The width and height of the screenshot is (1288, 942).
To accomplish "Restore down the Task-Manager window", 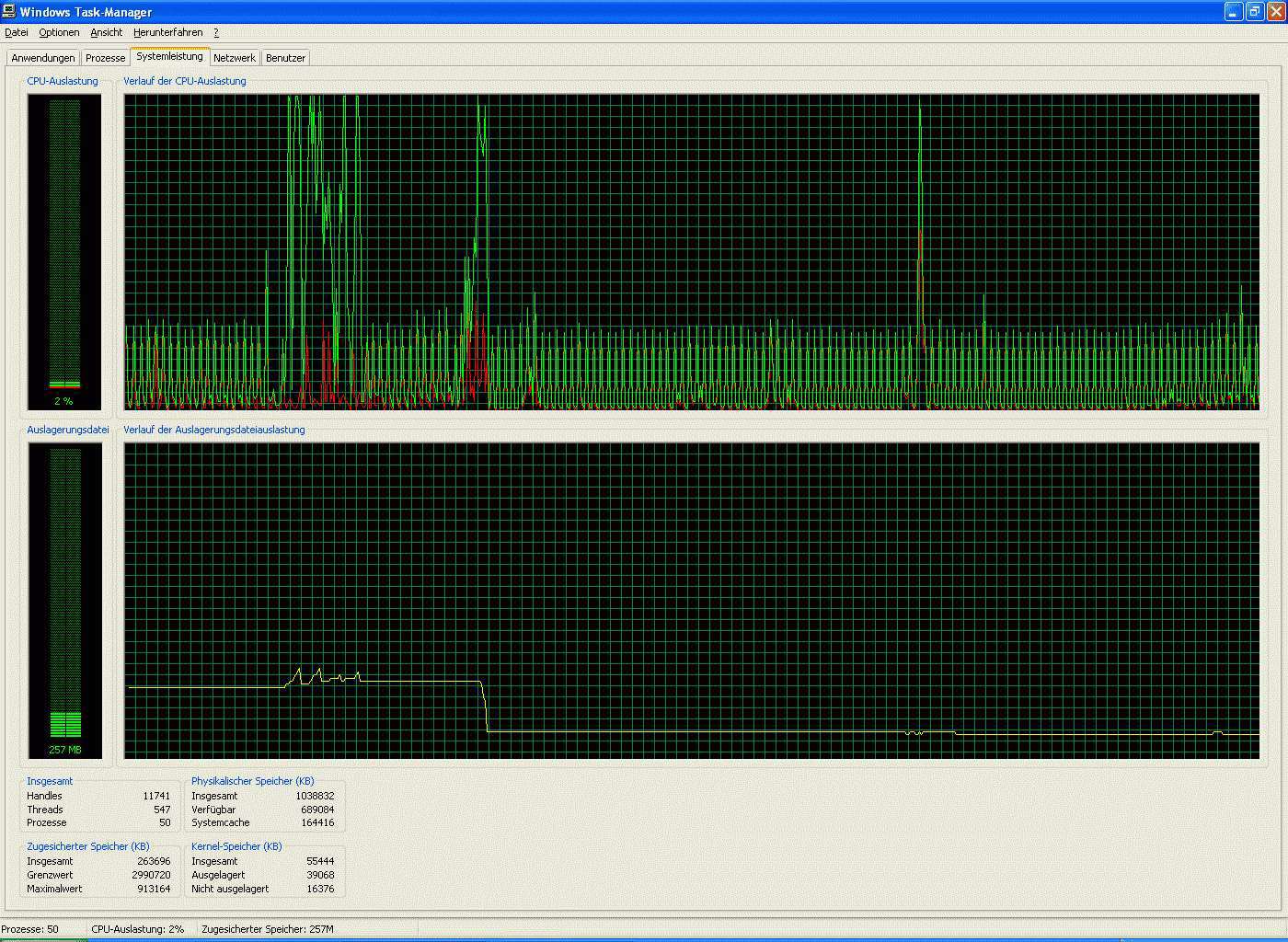I will coord(1255,12).
